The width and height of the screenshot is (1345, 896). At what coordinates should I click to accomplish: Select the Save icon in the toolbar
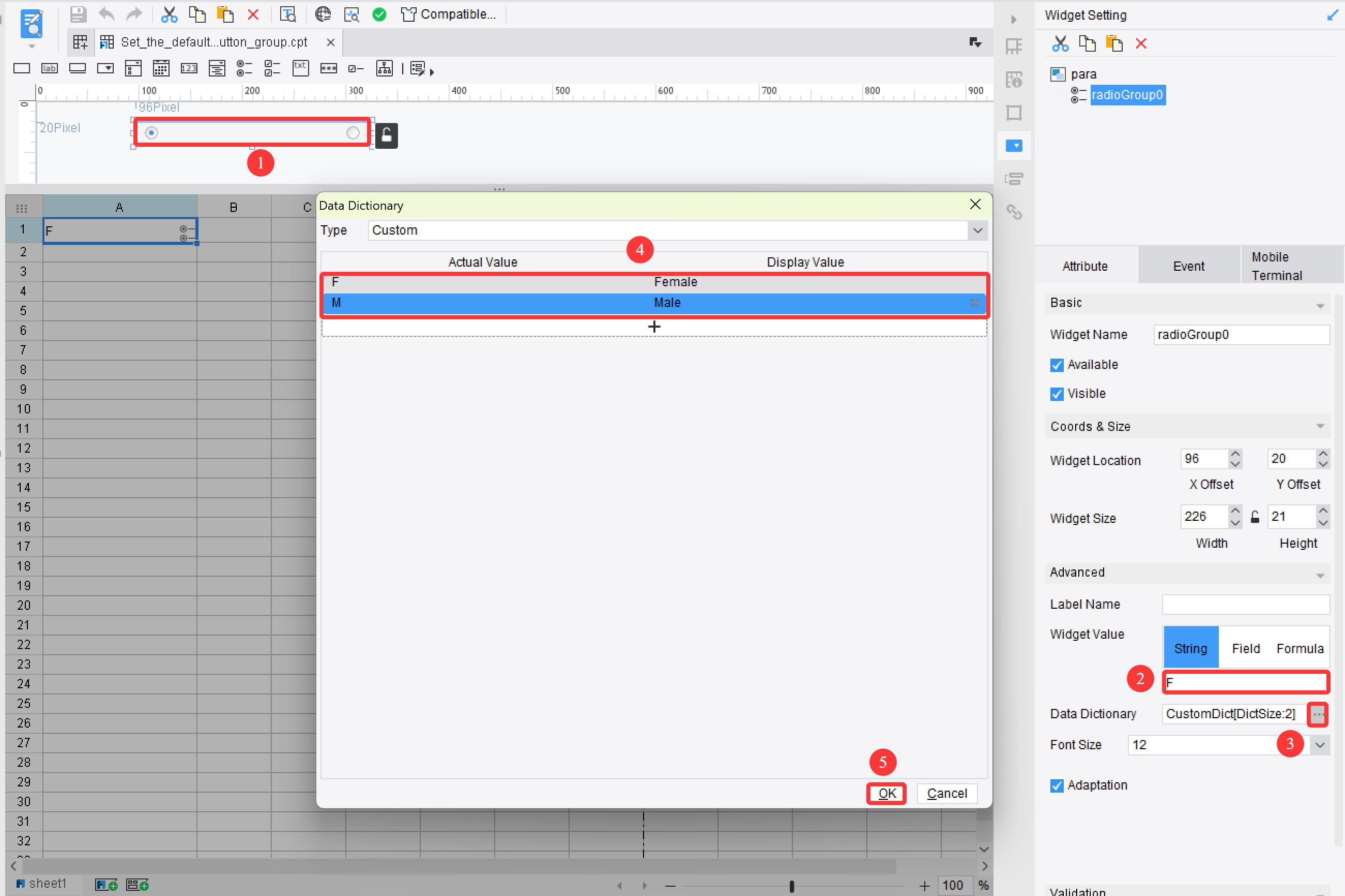coord(78,14)
